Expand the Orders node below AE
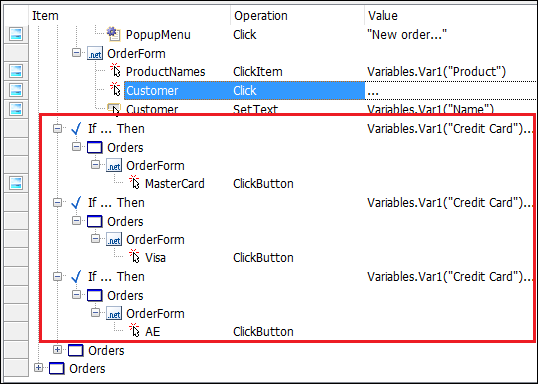Image resolution: width=538 pixels, height=384 pixels. pyautogui.click(x=57, y=350)
